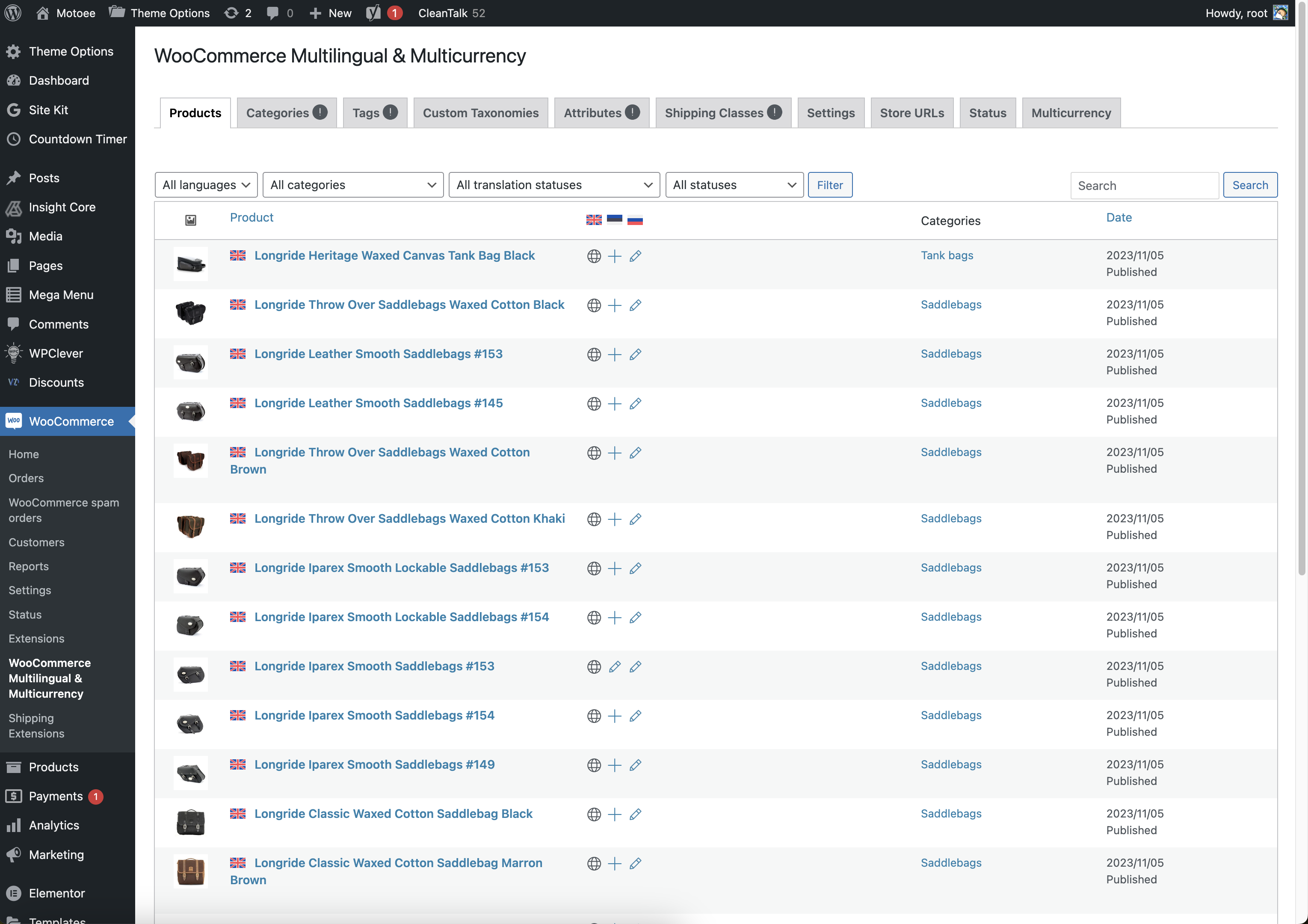Click pencil icon for Leather Smooth Saddlebags #145
1308x924 pixels.
click(635, 404)
